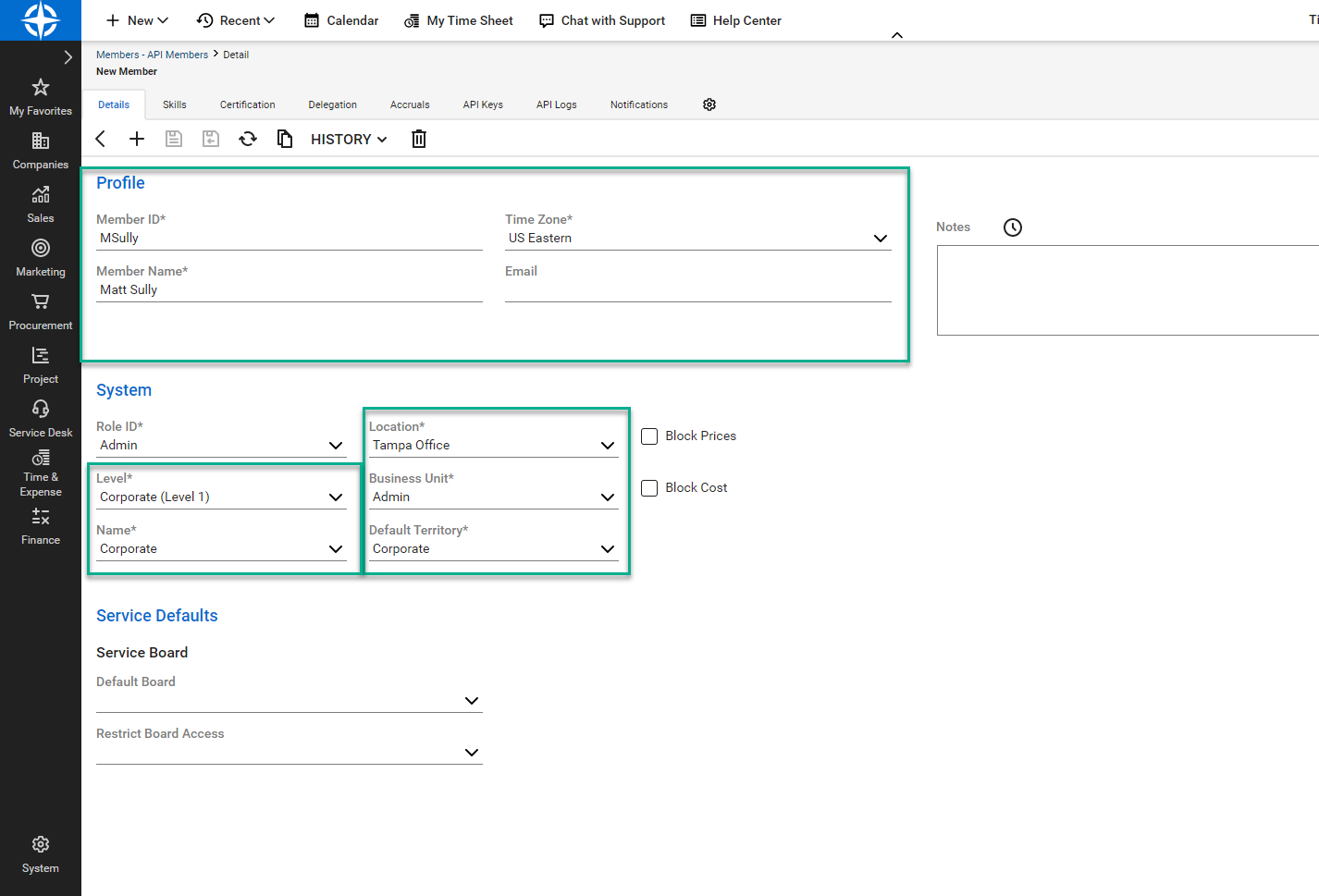
Task: Open the Role ID dropdown
Action: tap(335, 446)
